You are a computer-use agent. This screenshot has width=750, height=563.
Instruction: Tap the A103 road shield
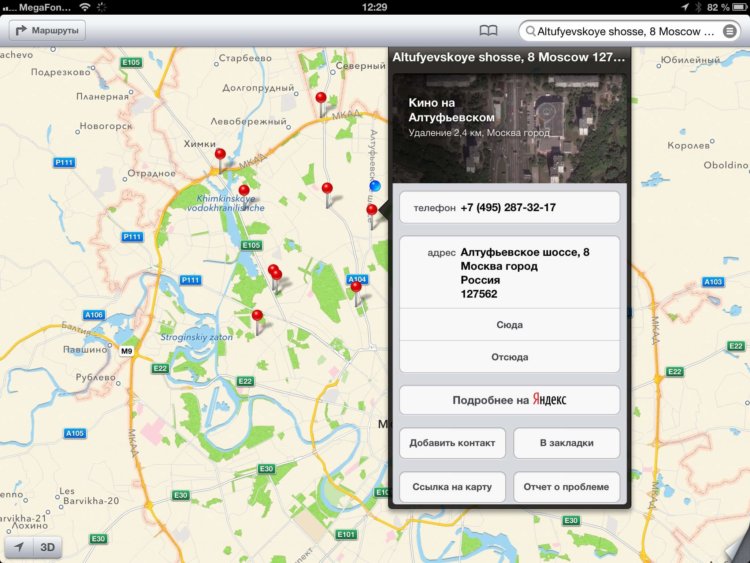(x=713, y=282)
